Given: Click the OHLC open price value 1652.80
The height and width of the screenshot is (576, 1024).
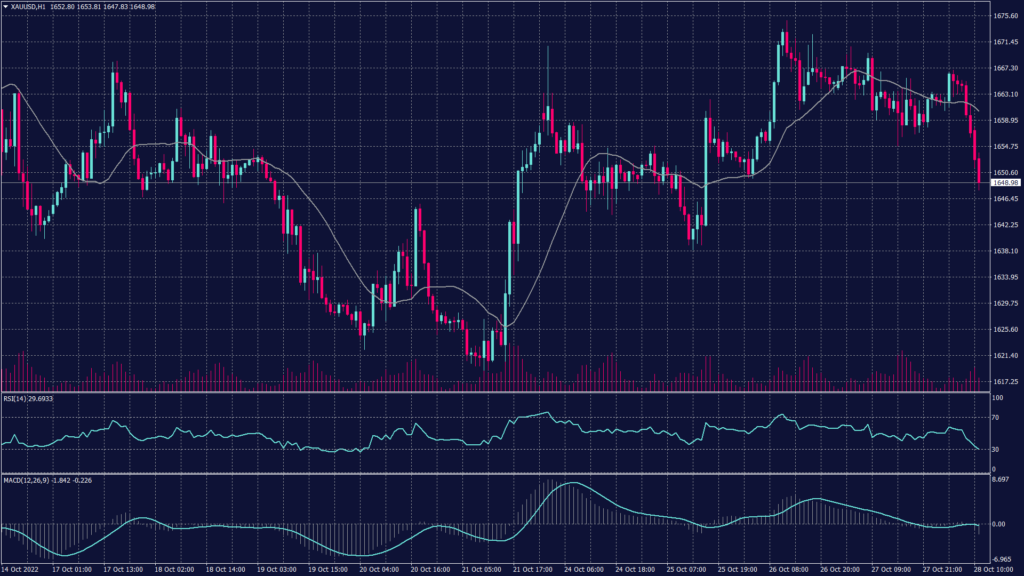Looking at the screenshot, I should (62, 7).
